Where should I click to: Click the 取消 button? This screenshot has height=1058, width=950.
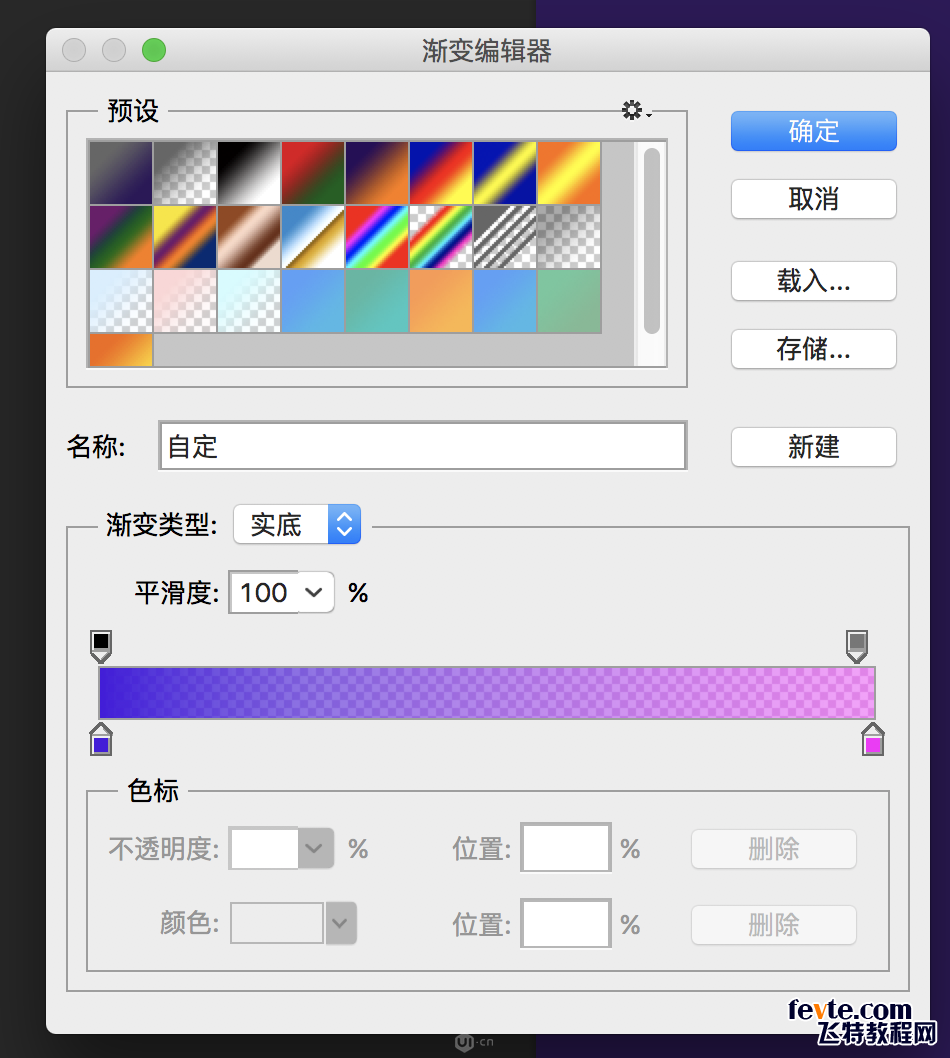[814, 199]
